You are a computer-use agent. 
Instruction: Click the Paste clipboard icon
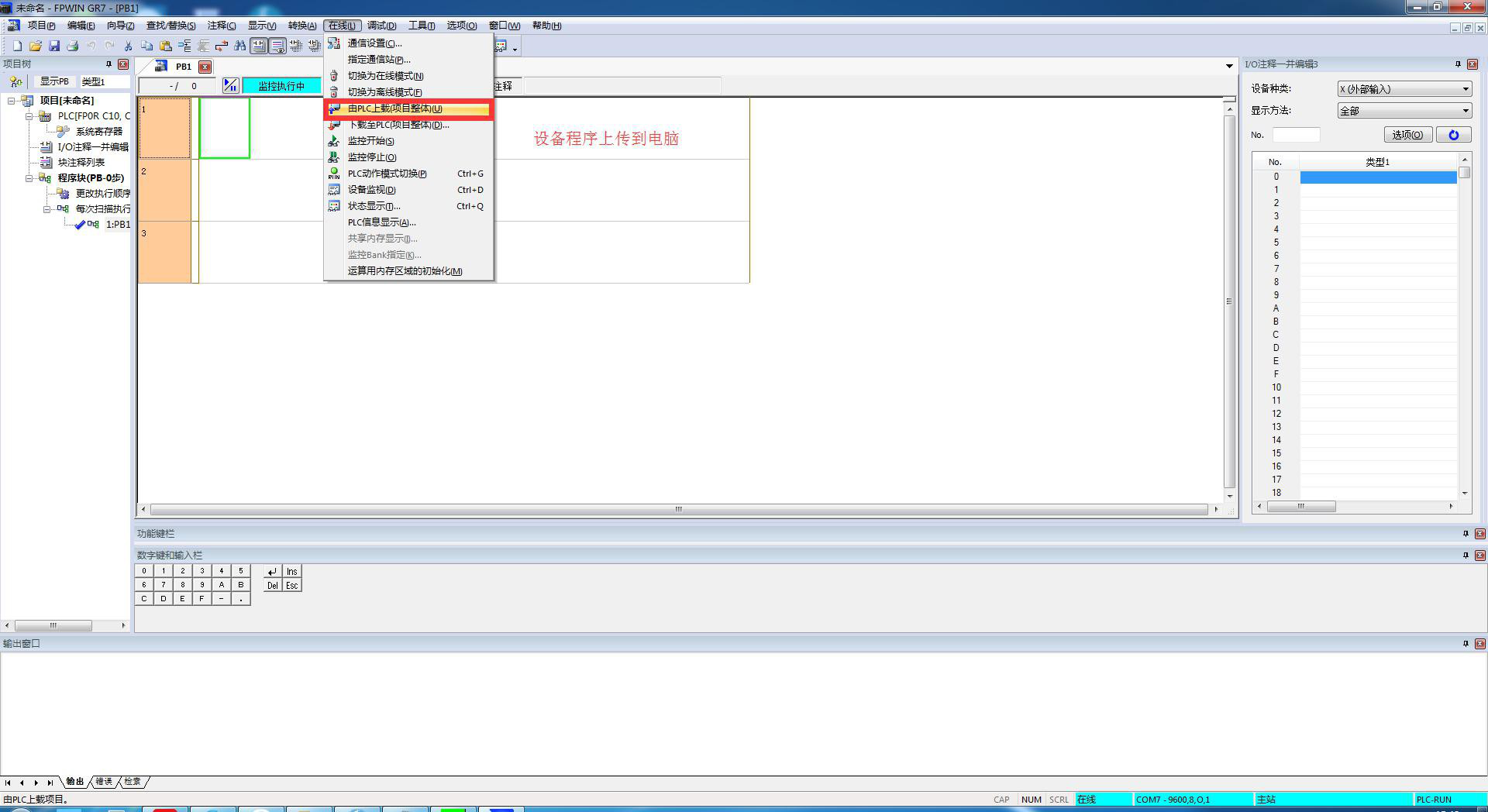coord(165,46)
